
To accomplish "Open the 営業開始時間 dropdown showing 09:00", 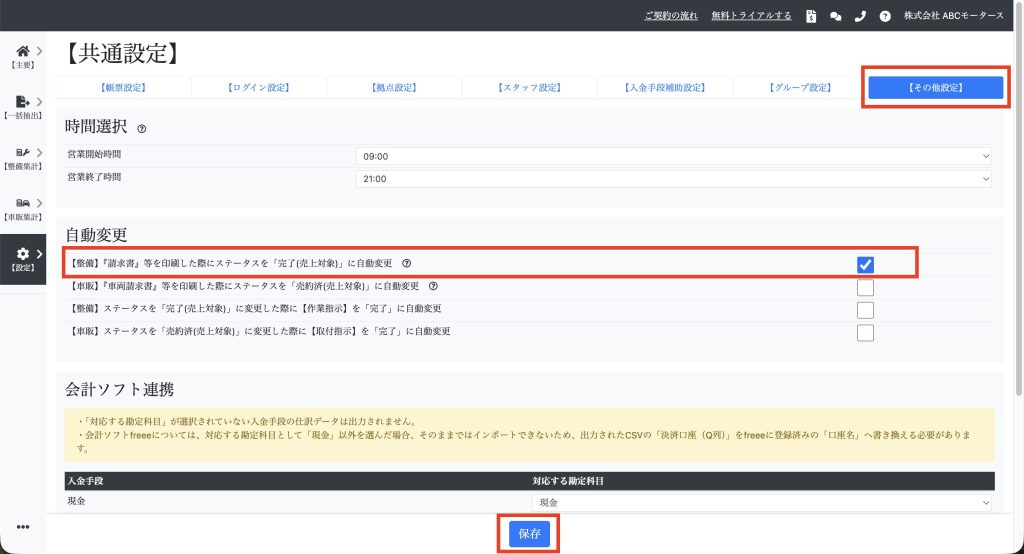I will (673, 156).
